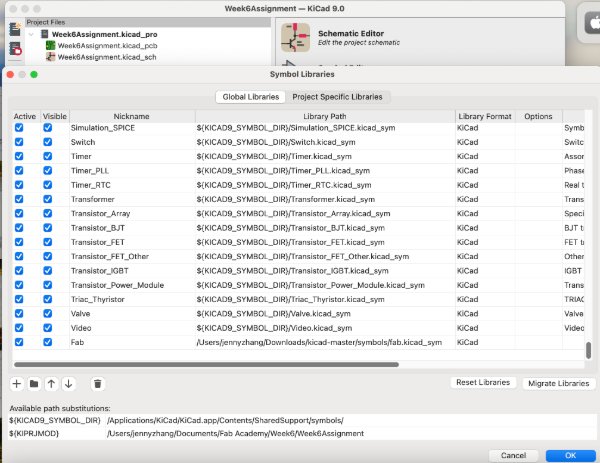Click the Transistor_FET_Other nickname cell
Image resolution: width=600 pixels, height=463 pixels.
point(132,256)
